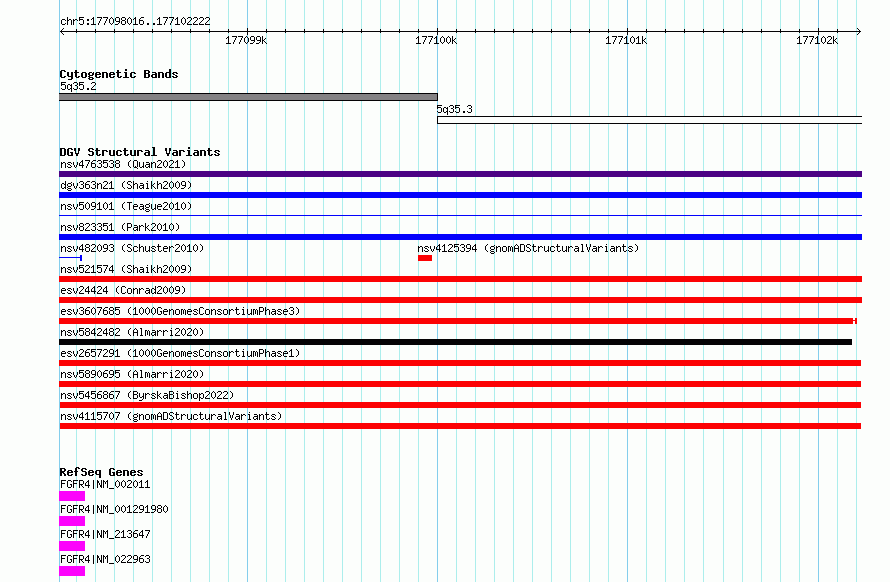Image resolution: width=890 pixels, height=582 pixels.
Task: Select the magenta FGFR4|NM_001291980 exon block
Action: (x=72, y=521)
